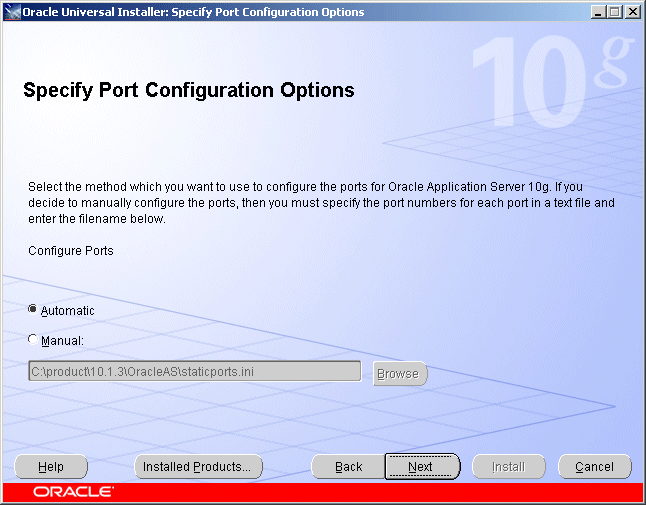Cancel the installation
This screenshot has height=505, width=646.
(595, 467)
